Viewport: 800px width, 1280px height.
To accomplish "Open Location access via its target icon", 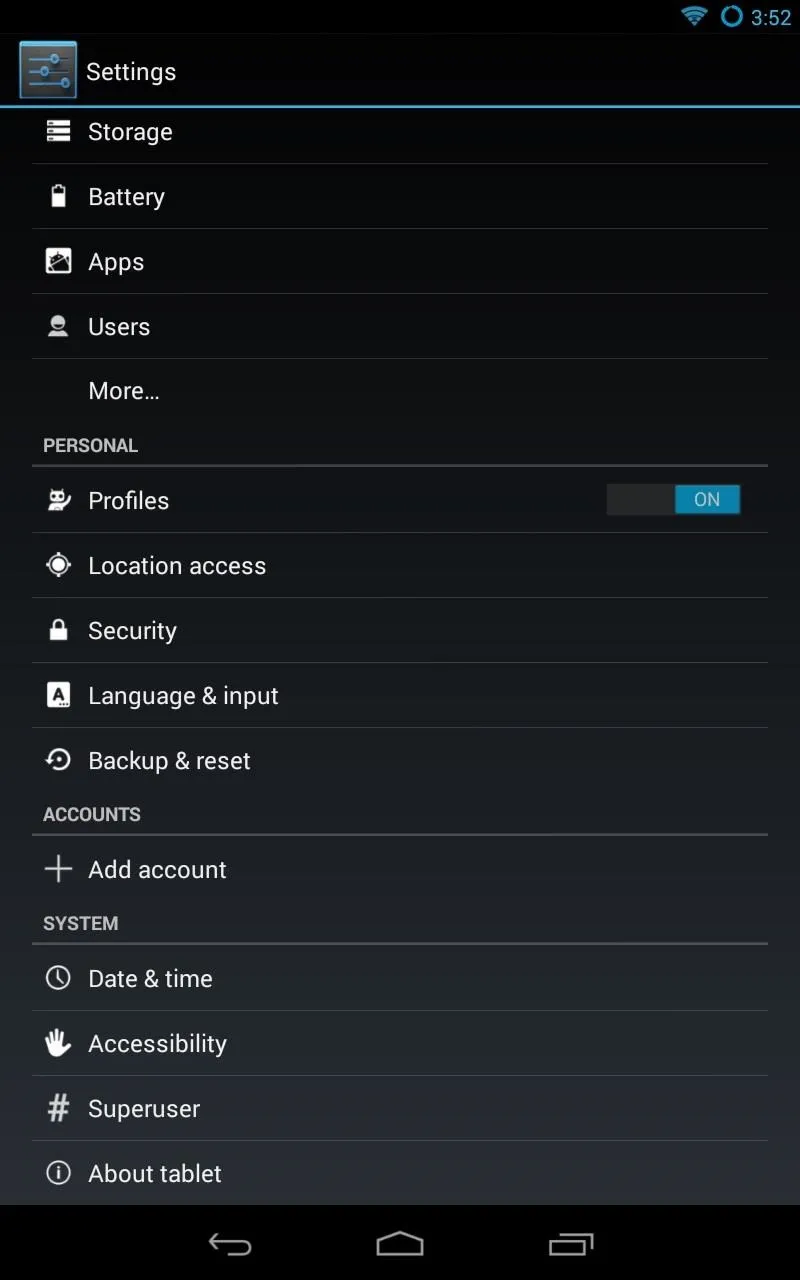I will click(58, 565).
